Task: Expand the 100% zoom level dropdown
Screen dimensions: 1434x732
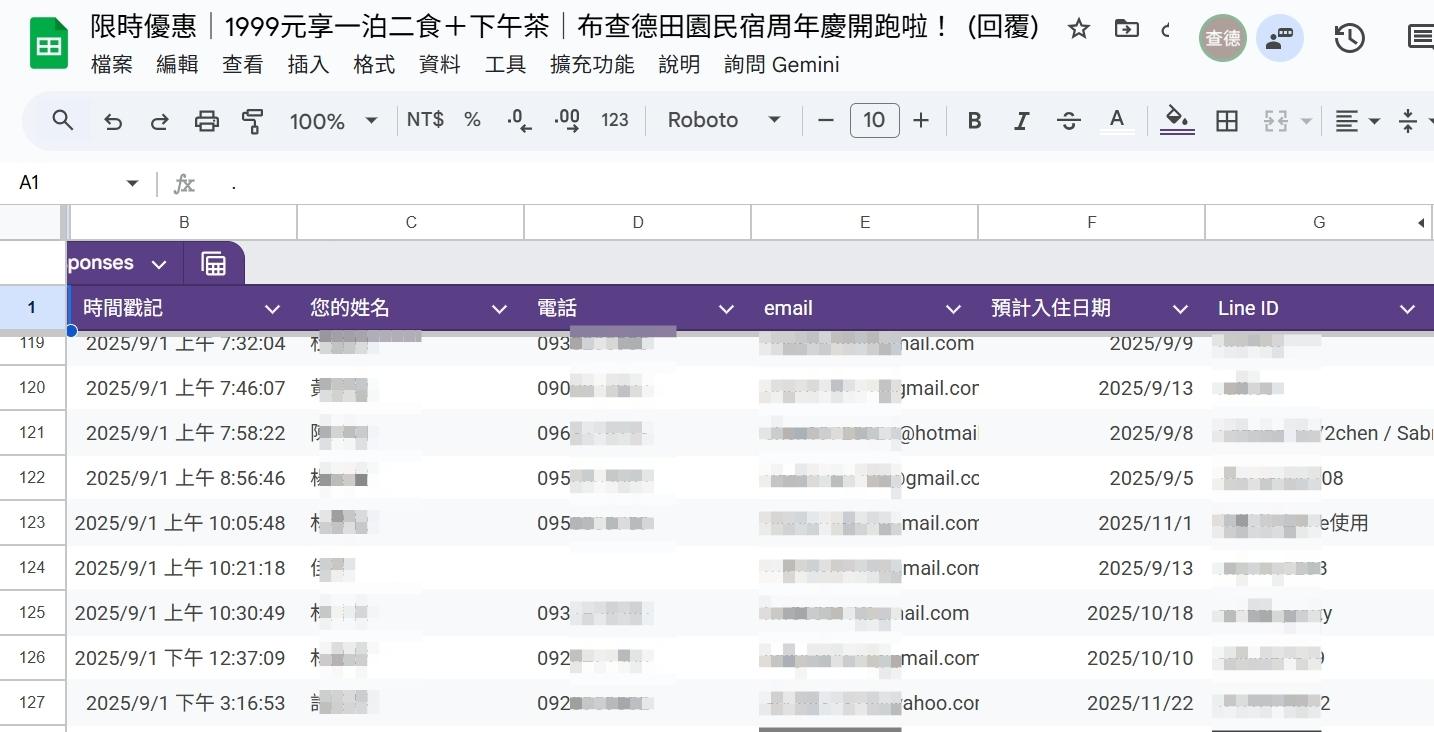Action: pos(333,121)
